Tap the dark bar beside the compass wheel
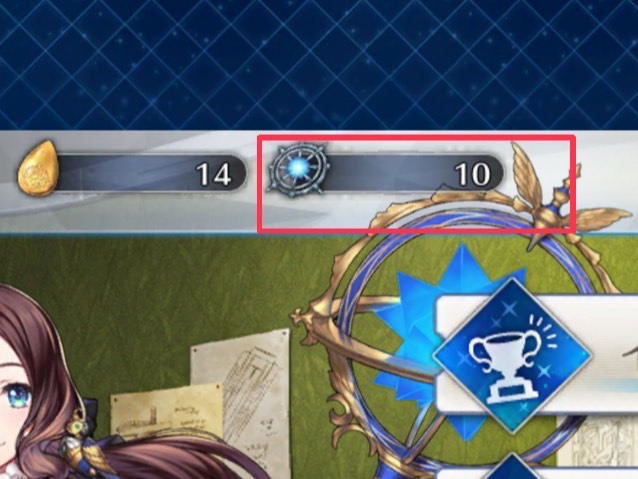 [x=413, y=173]
